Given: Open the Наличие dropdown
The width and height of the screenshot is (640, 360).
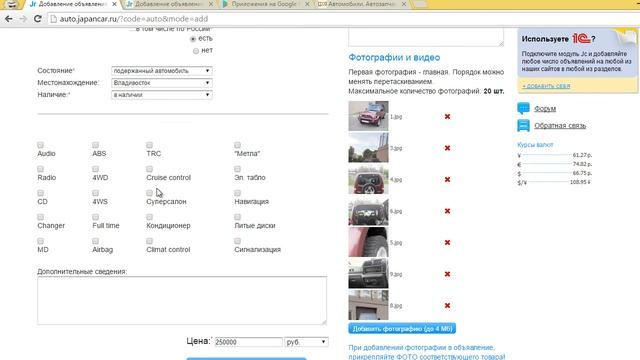Looking at the screenshot, I should pyautogui.click(x=162, y=95).
